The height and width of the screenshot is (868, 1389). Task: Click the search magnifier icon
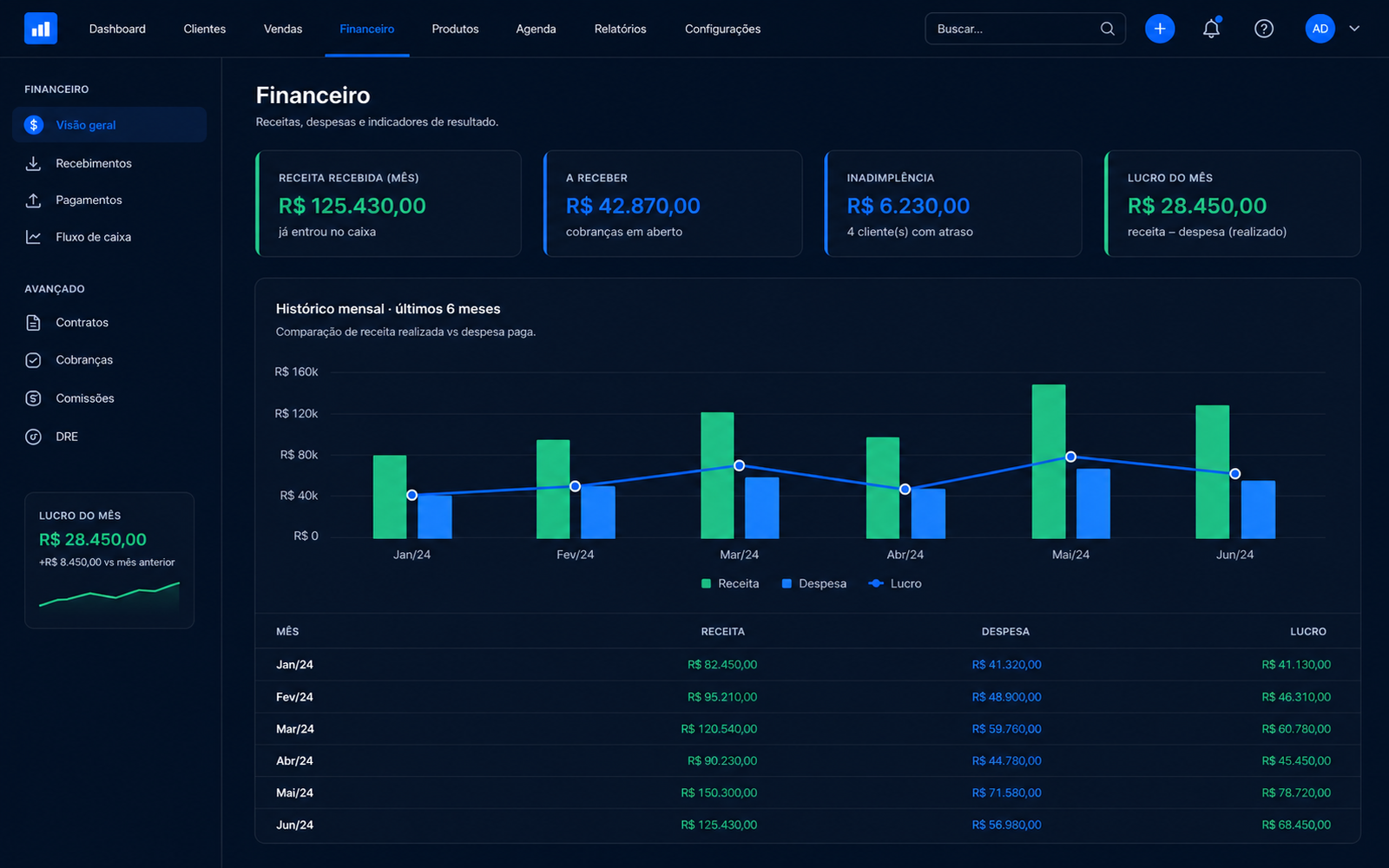coord(1108,29)
